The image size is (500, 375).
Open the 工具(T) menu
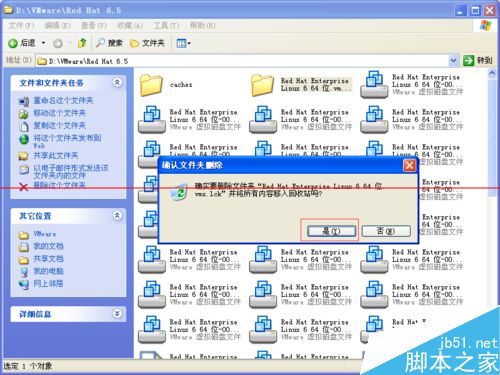pyautogui.click(x=166, y=26)
